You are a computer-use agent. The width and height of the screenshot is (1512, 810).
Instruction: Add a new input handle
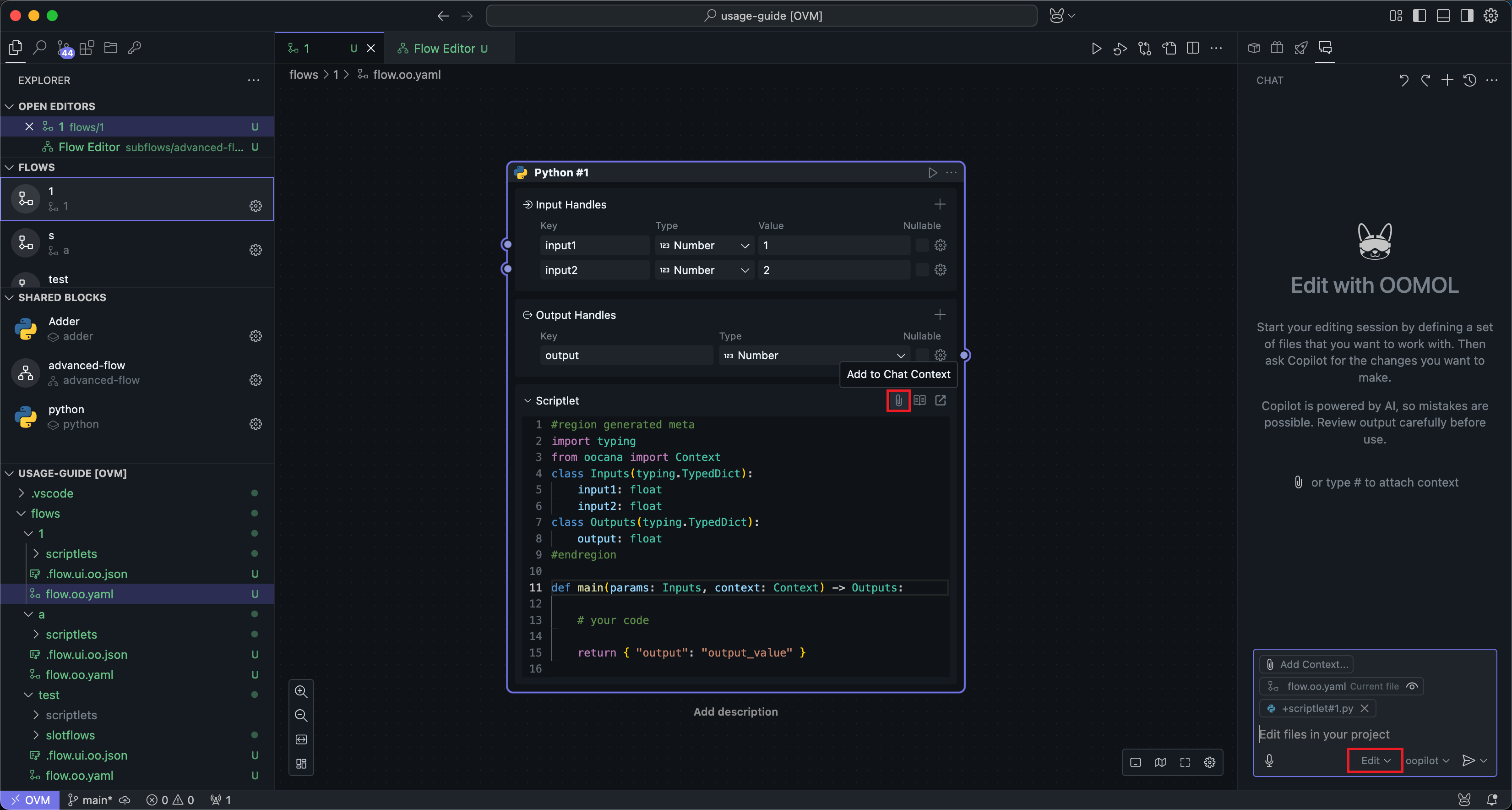940,204
